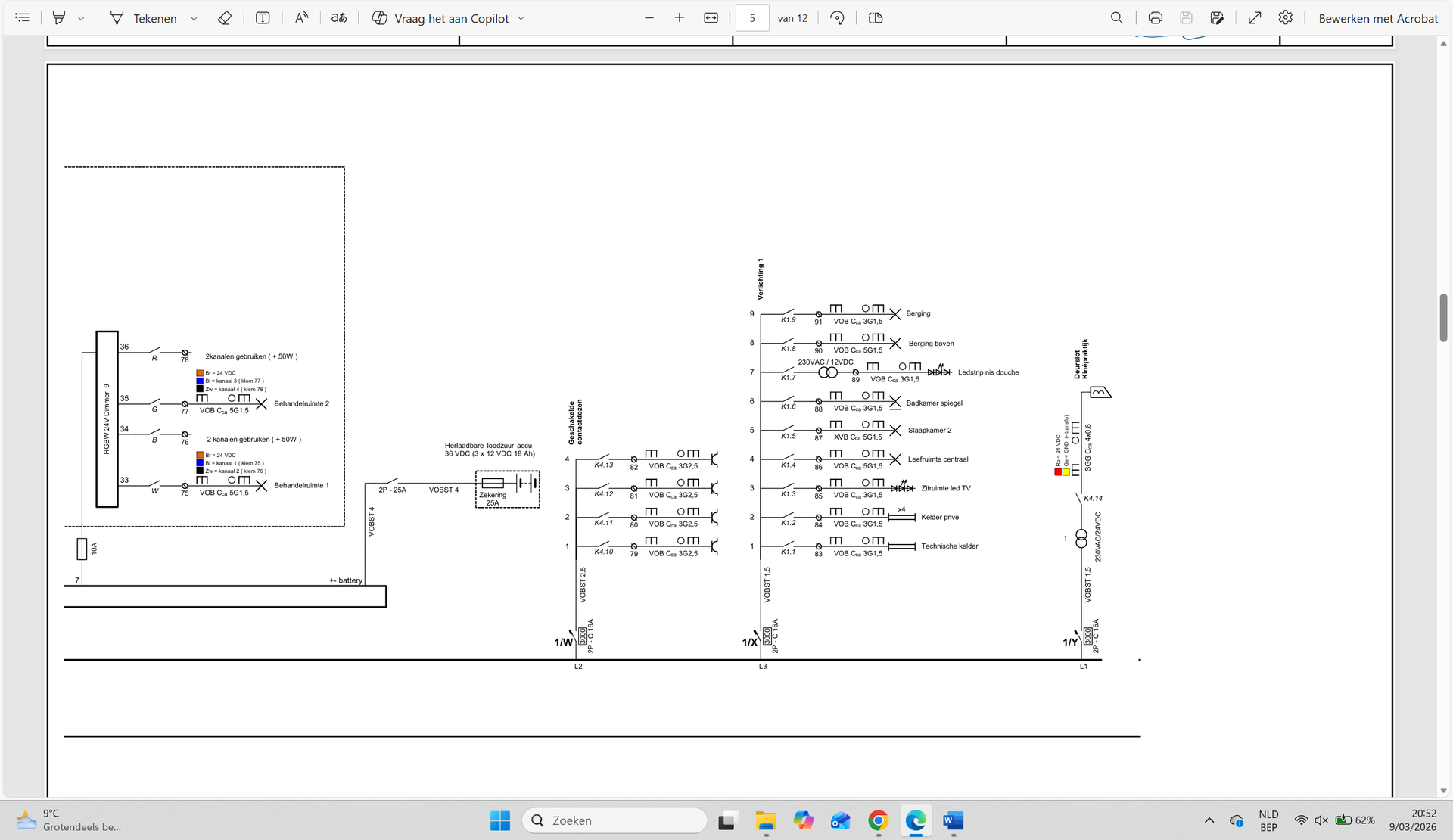1453x840 pixels.
Task: Click the Save As icon
Action: click(x=1217, y=17)
